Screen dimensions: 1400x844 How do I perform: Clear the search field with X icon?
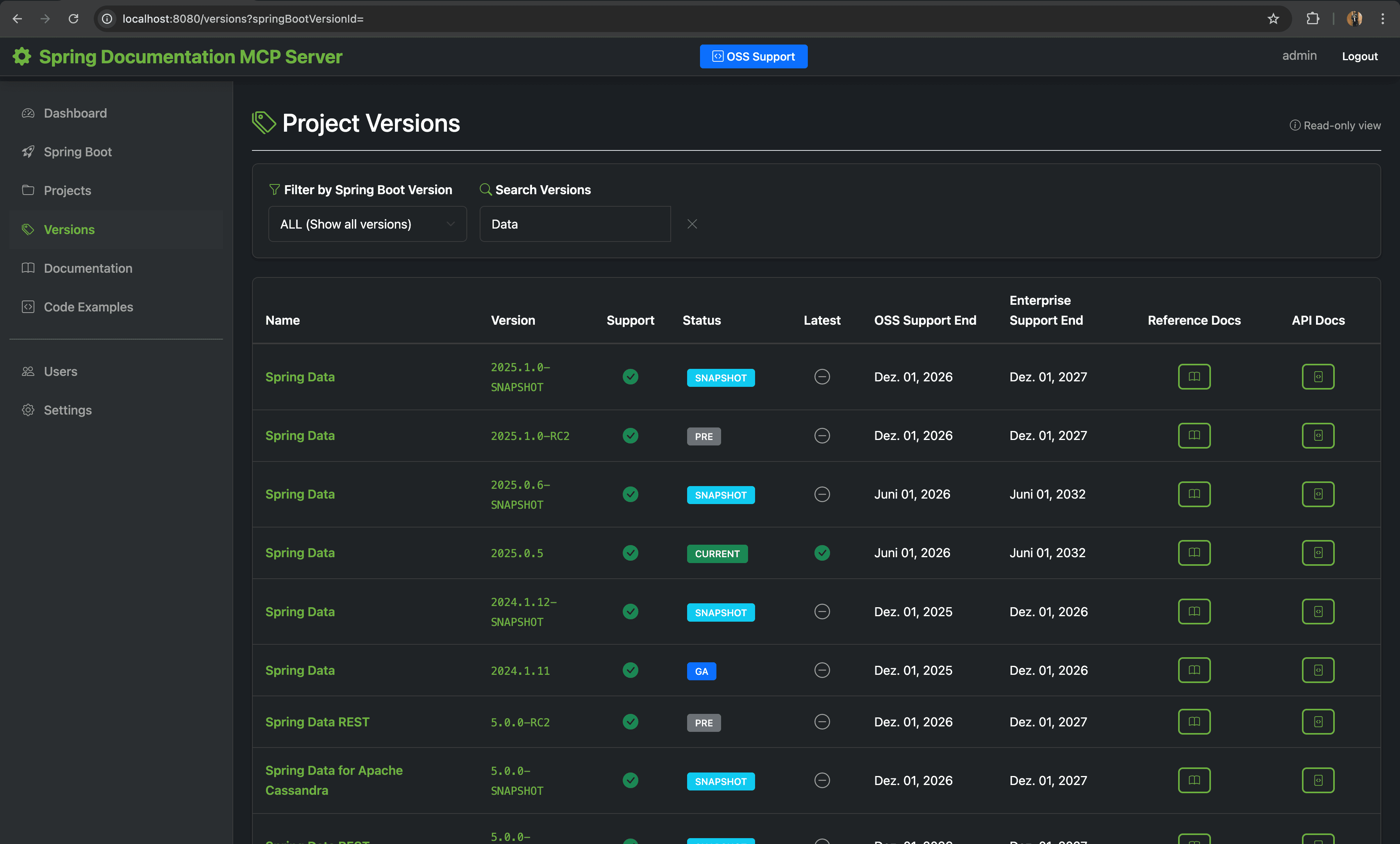[x=692, y=224]
